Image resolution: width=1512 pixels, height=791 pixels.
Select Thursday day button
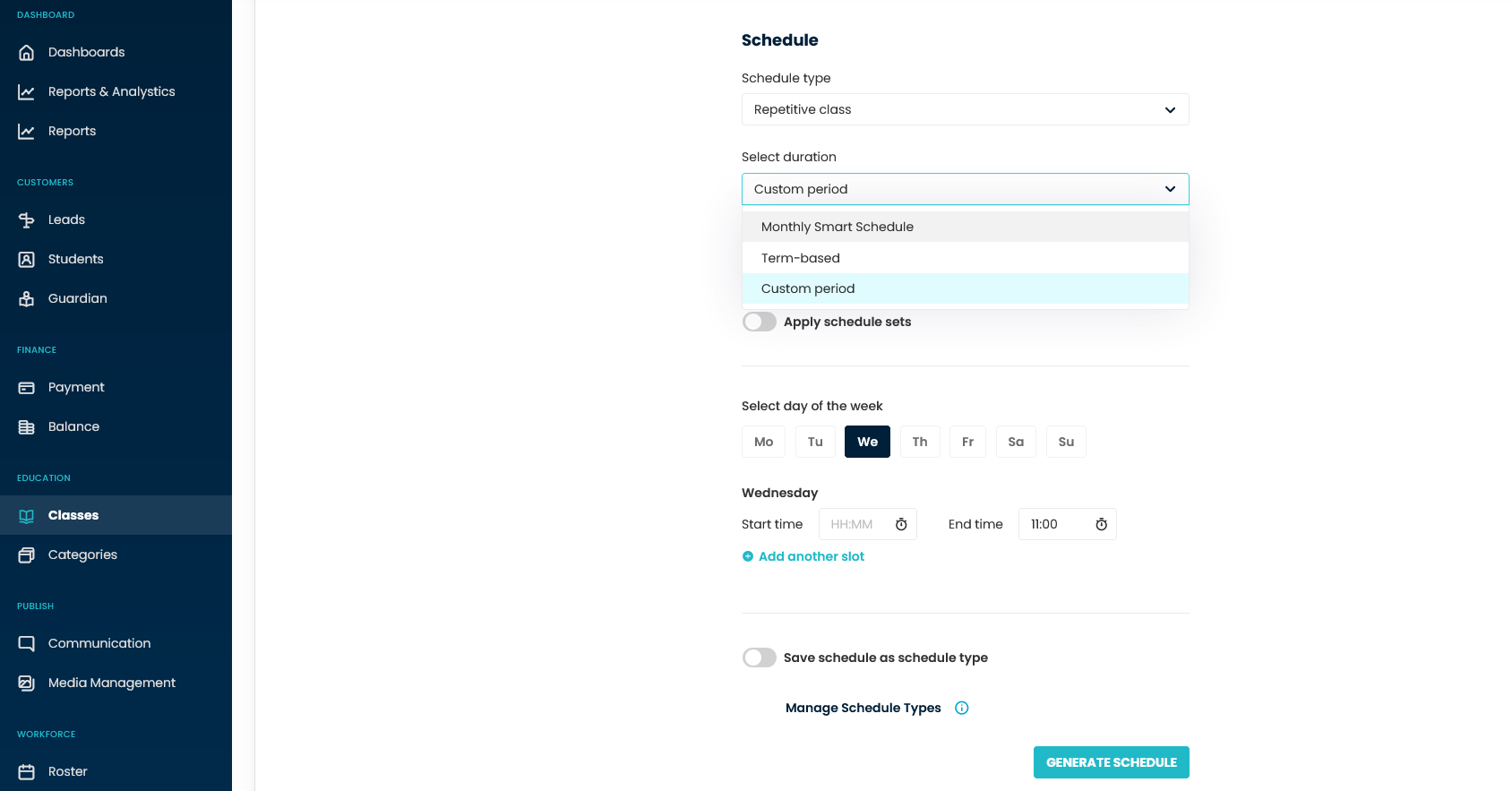coord(920,442)
